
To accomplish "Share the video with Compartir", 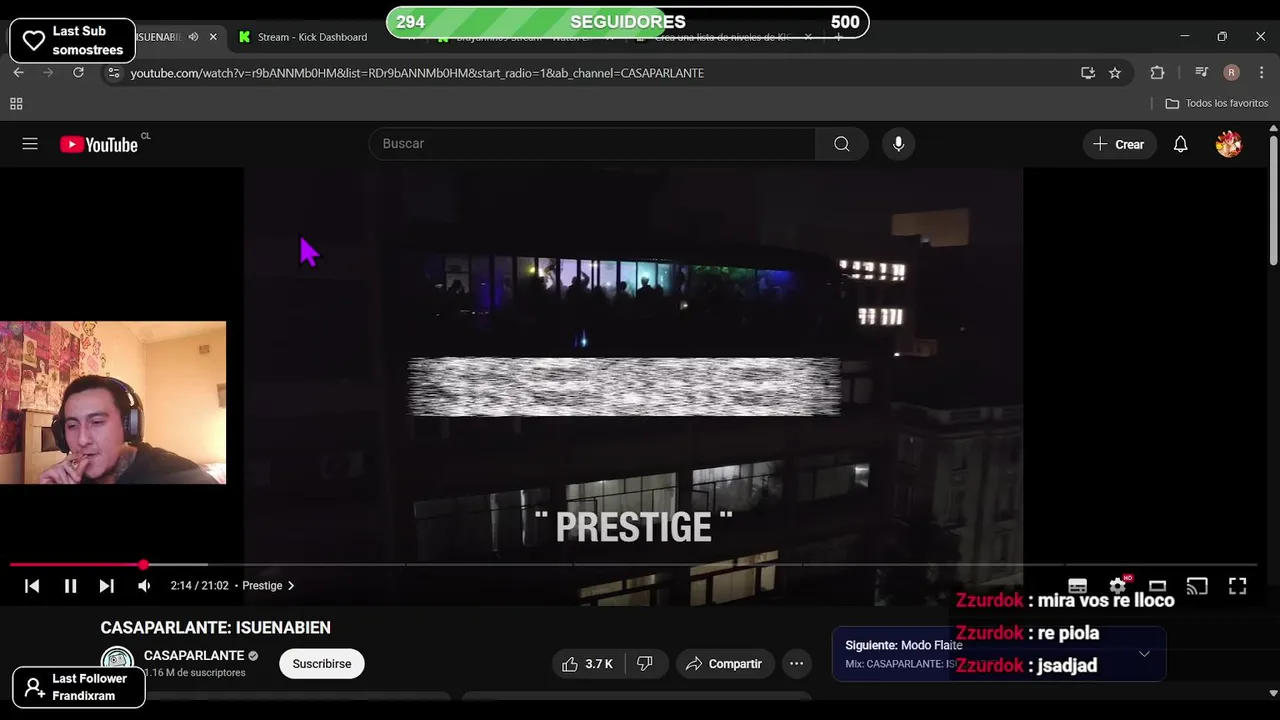I will pos(723,664).
